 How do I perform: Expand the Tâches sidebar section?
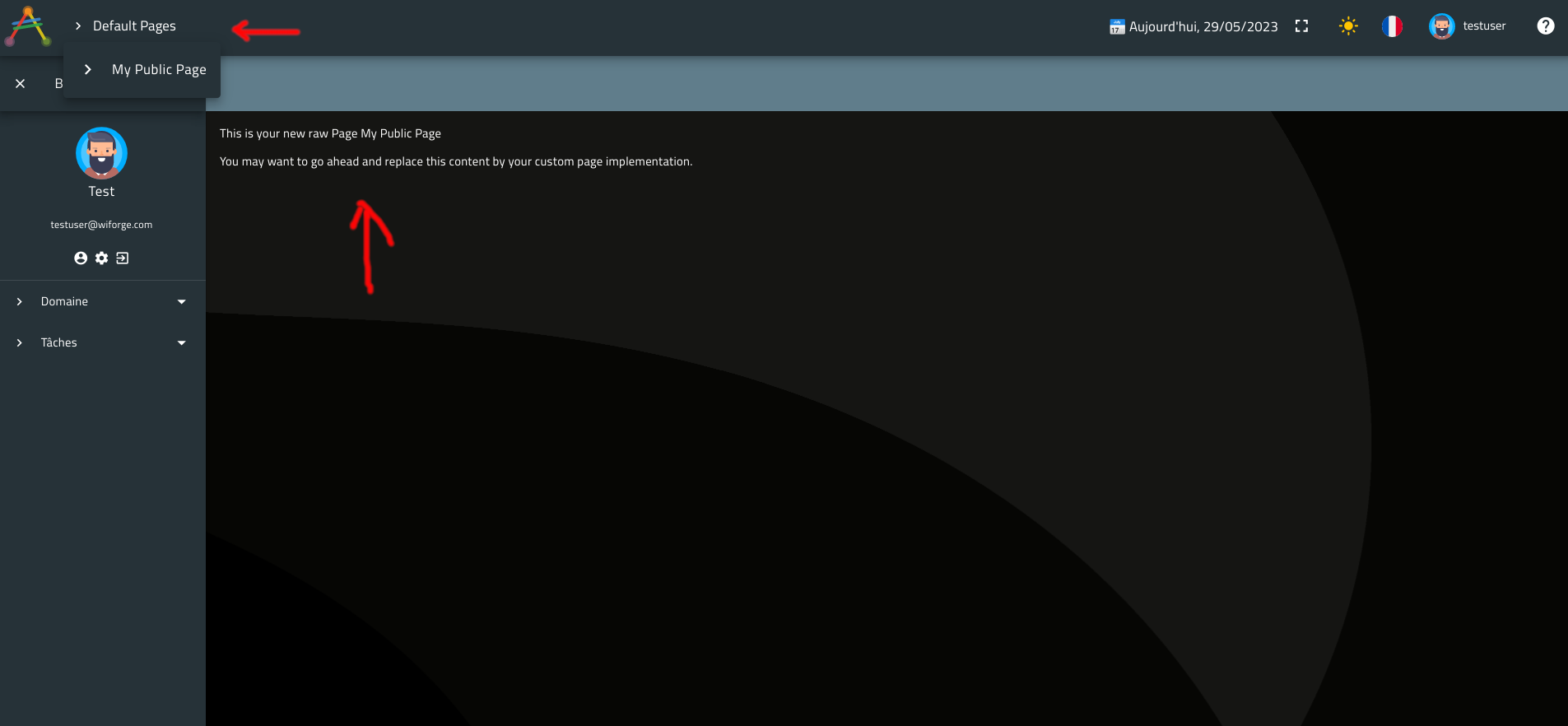click(102, 343)
